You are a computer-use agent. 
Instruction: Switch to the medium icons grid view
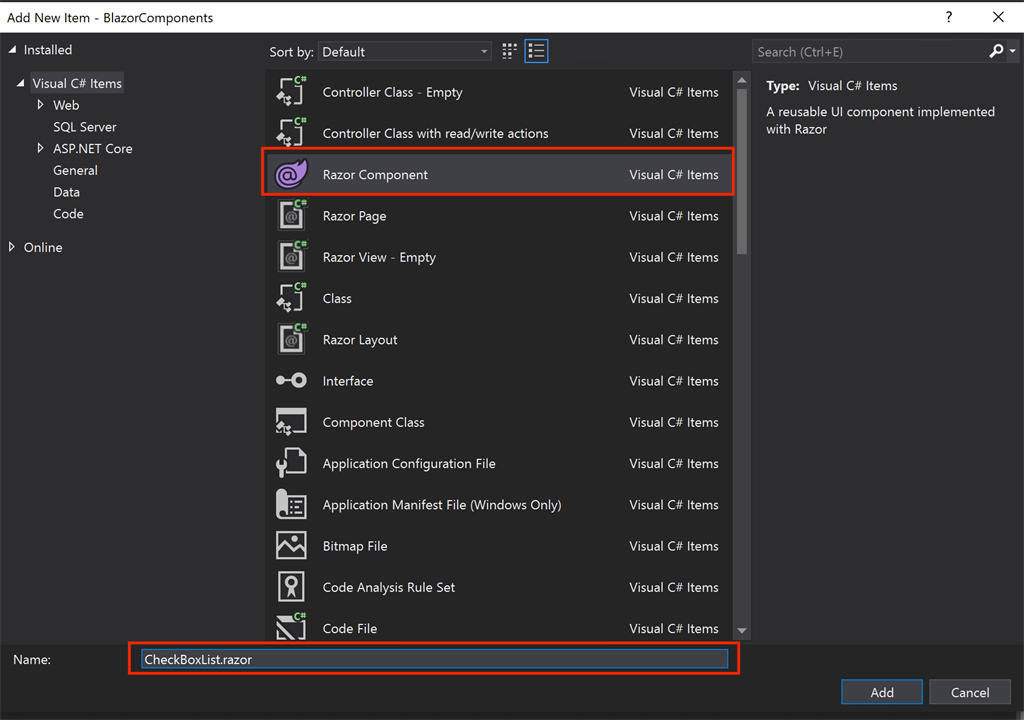pyautogui.click(x=509, y=51)
